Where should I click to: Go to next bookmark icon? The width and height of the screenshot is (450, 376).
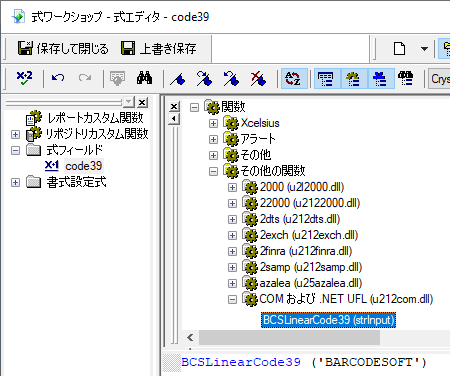coord(204,79)
